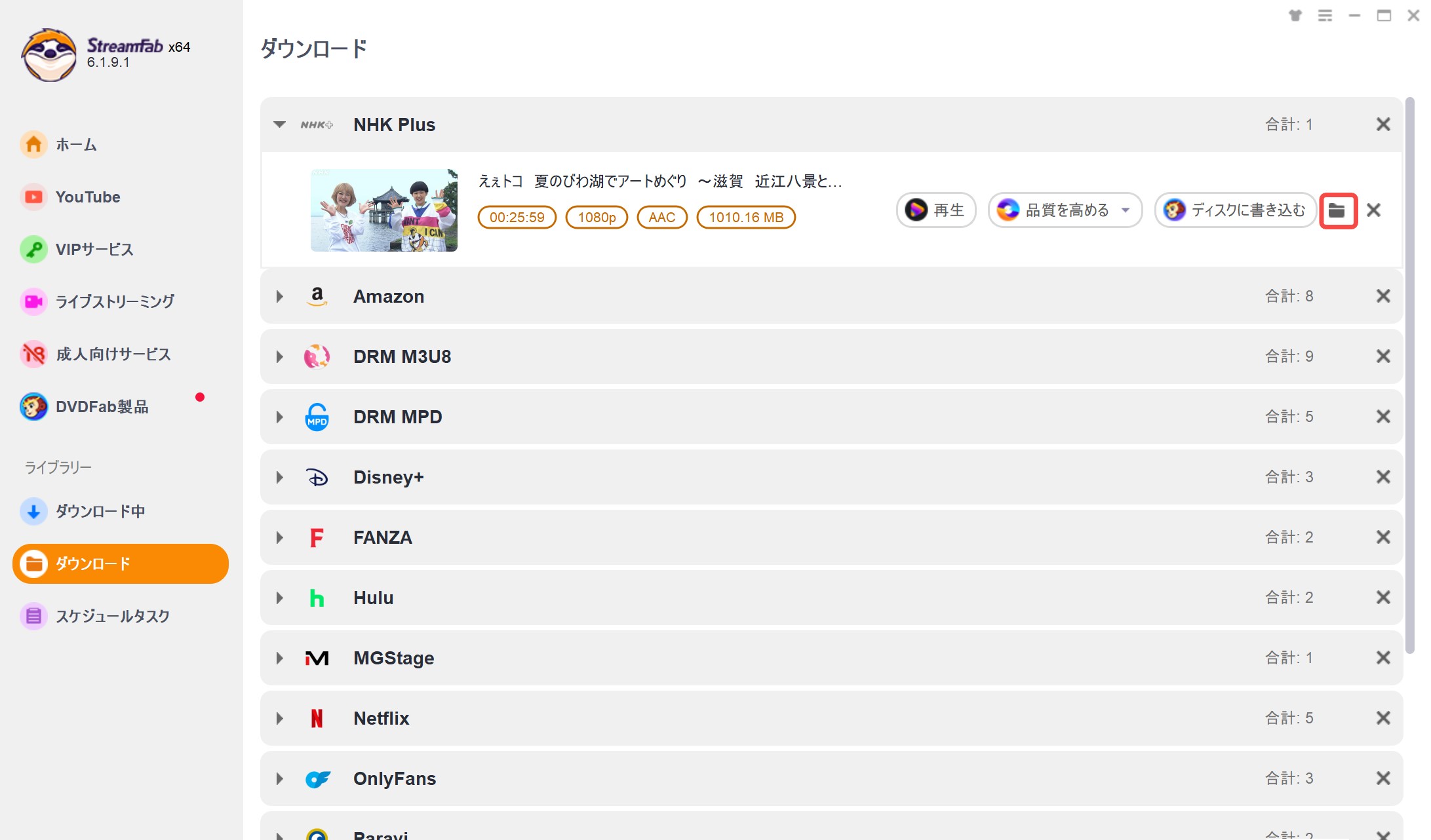The width and height of the screenshot is (1431, 840).
Task: Select the ダウンロード library item
Action: point(121,563)
